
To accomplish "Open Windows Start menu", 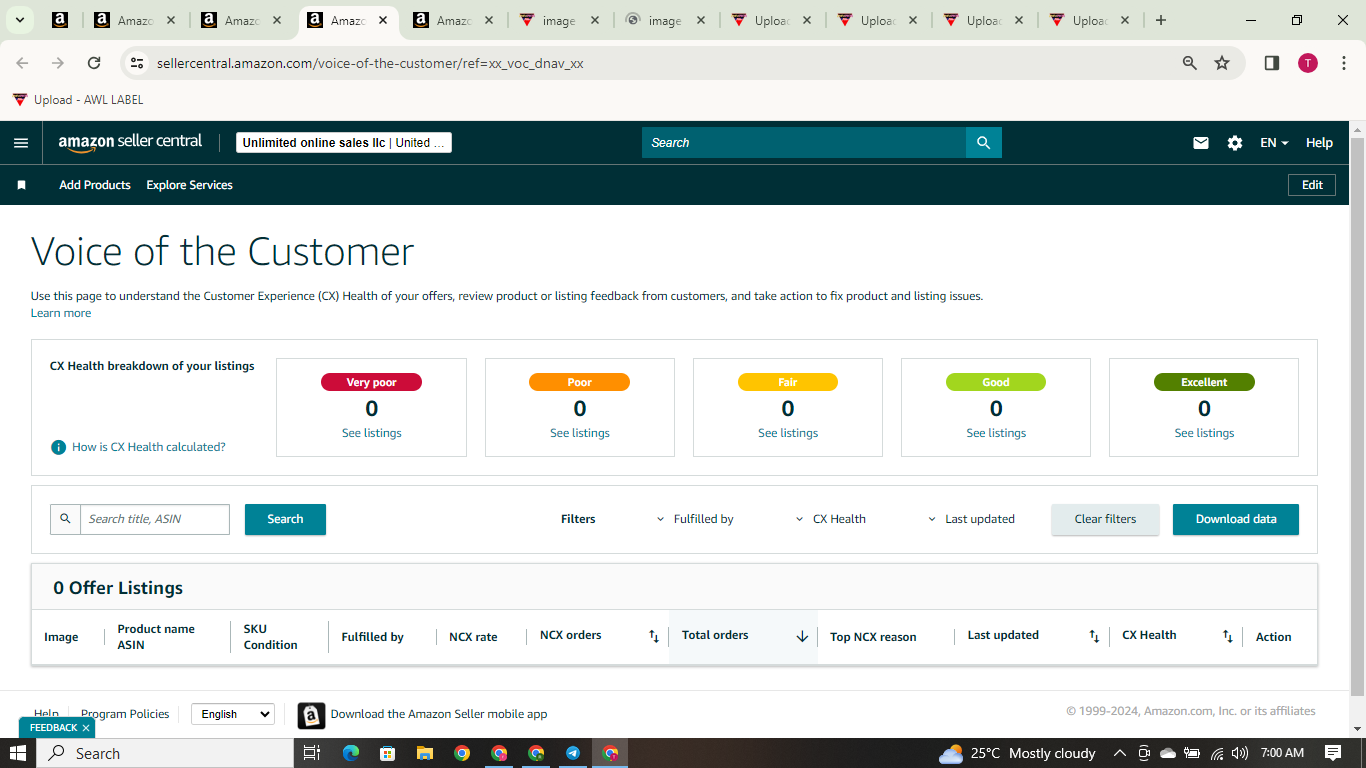I will pos(18,753).
